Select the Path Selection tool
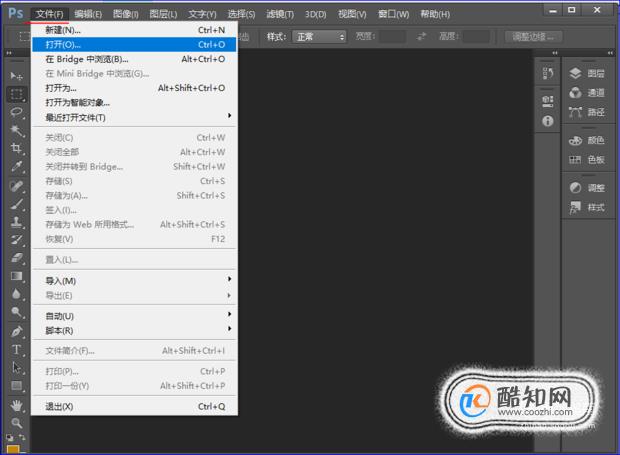This screenshot has height=455, width=620. coord(16,368)
